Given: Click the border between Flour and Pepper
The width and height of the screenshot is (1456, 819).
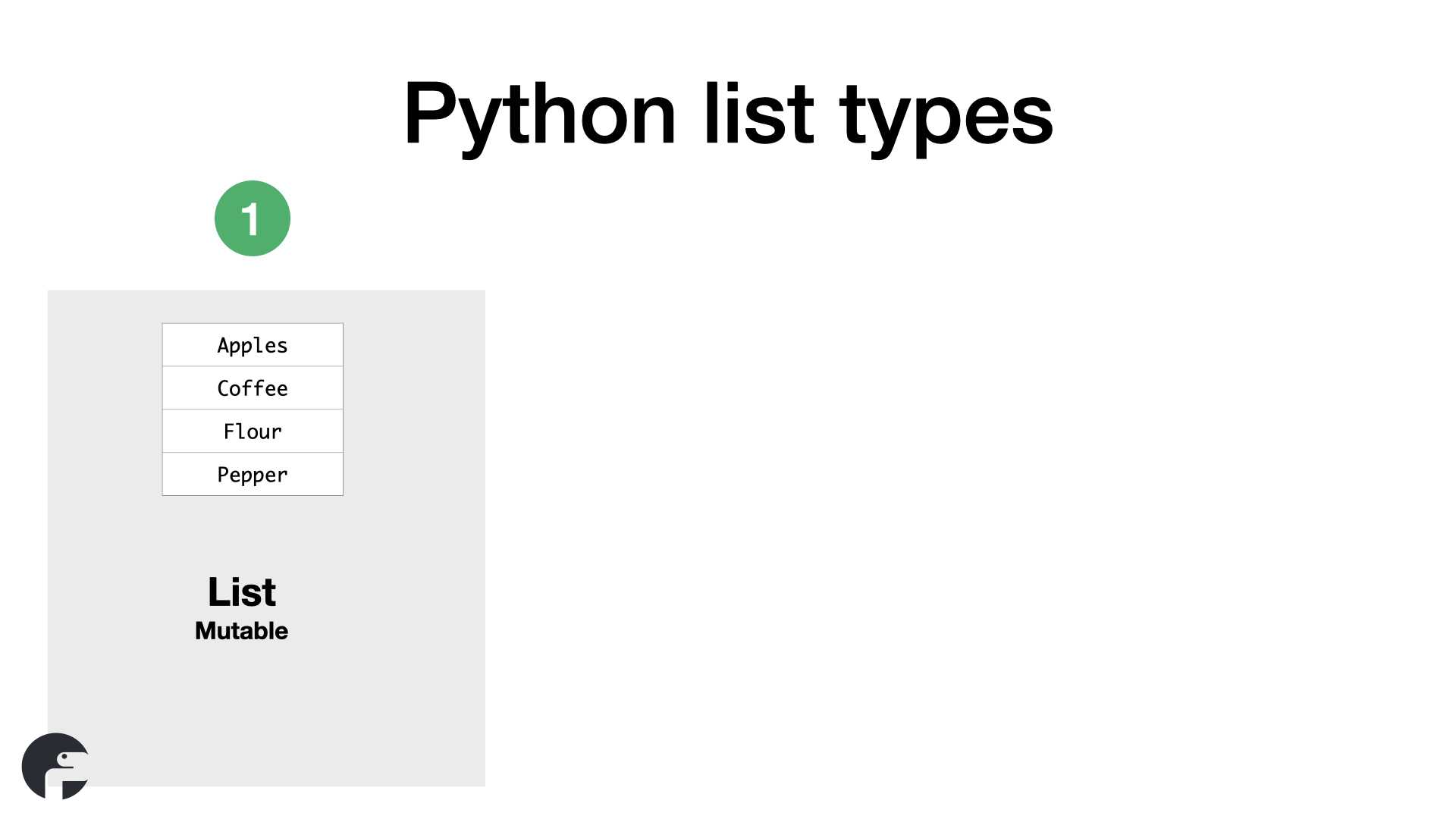Looking at the screenshot, I should pos(253,453).
